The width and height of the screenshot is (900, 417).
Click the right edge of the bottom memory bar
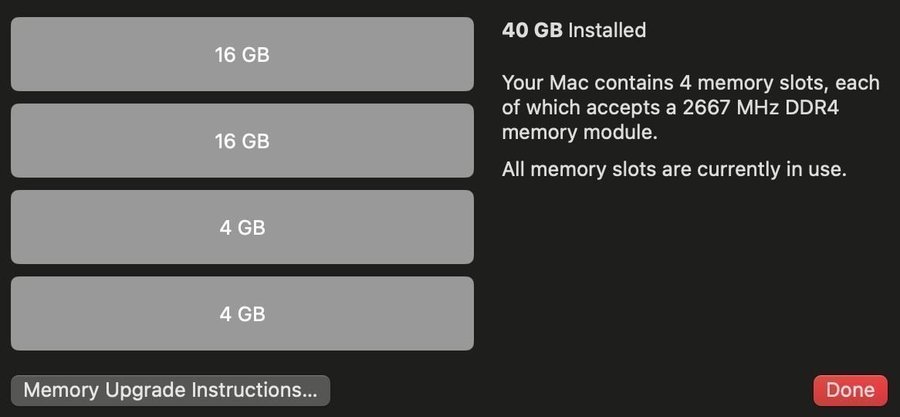coord(465,314)
